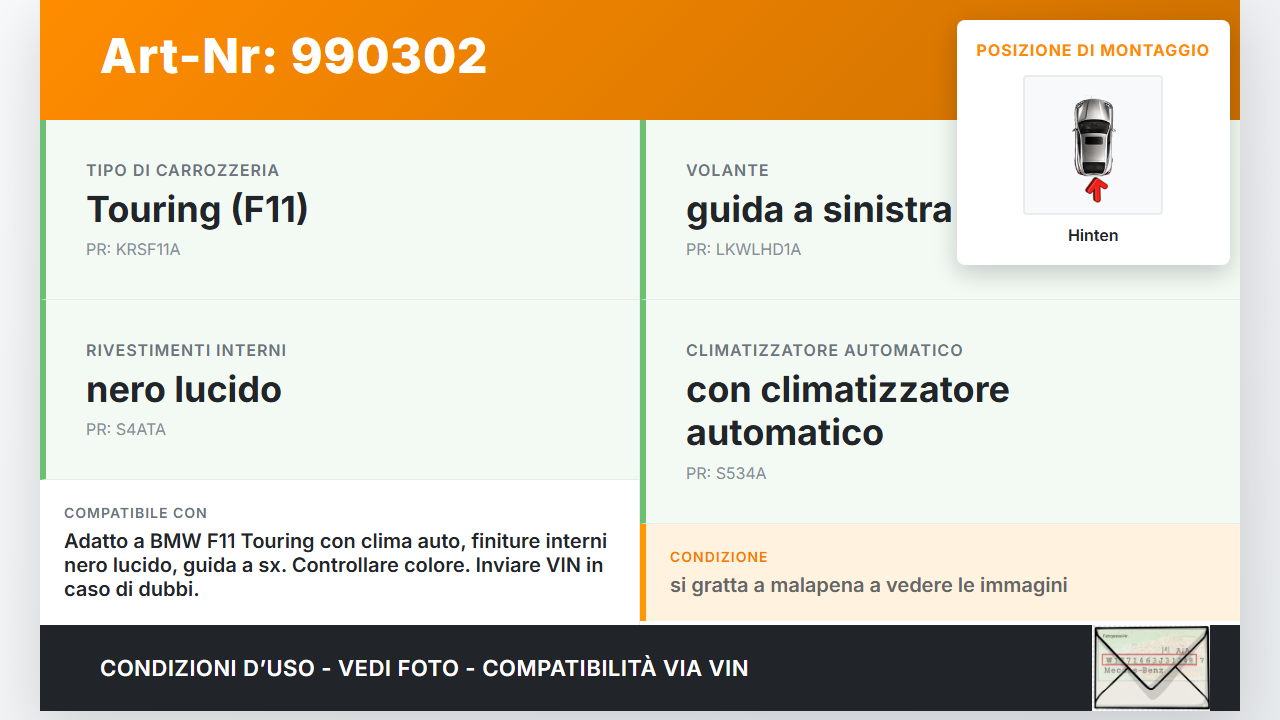Click PR code LKWLHD1A
1280x720 pixels.
[744, 249]
